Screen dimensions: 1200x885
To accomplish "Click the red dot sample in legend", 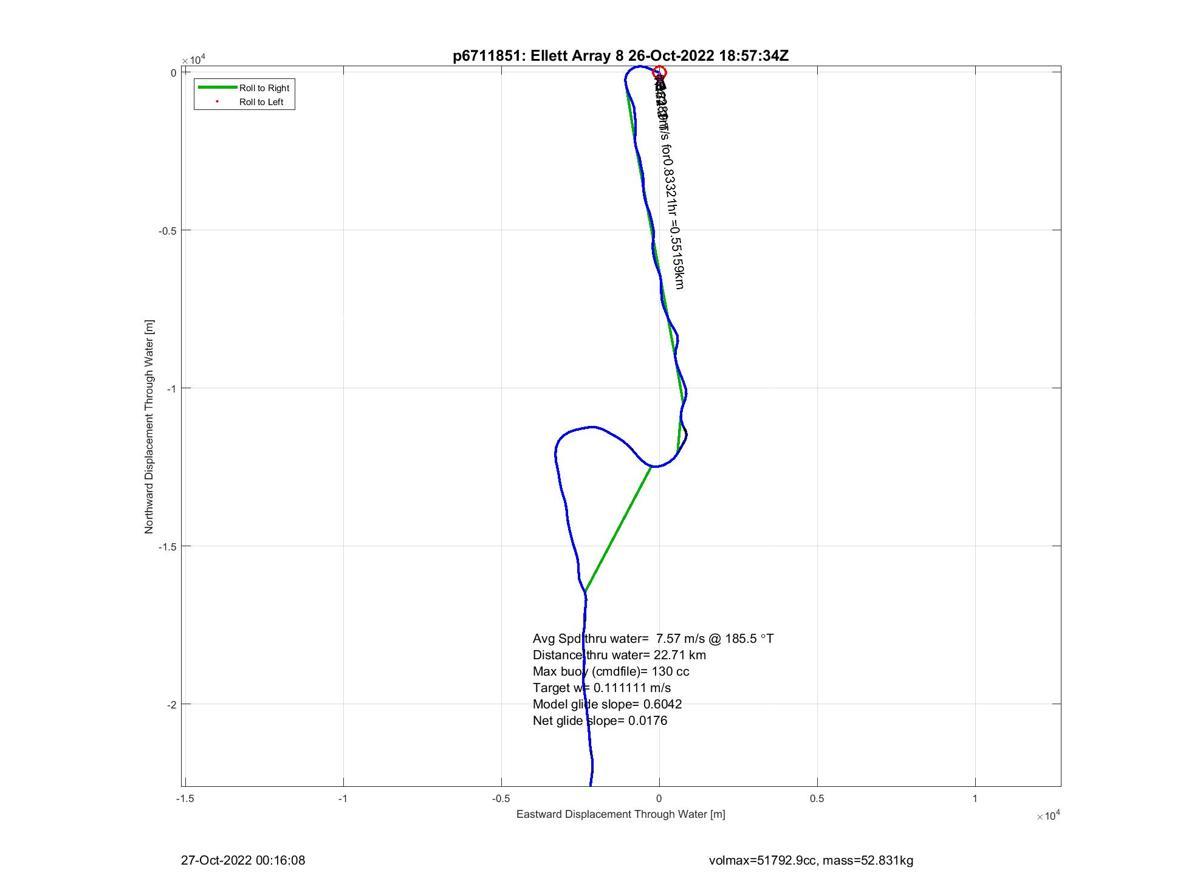I will pyautogui.click(x=217, y=102).
